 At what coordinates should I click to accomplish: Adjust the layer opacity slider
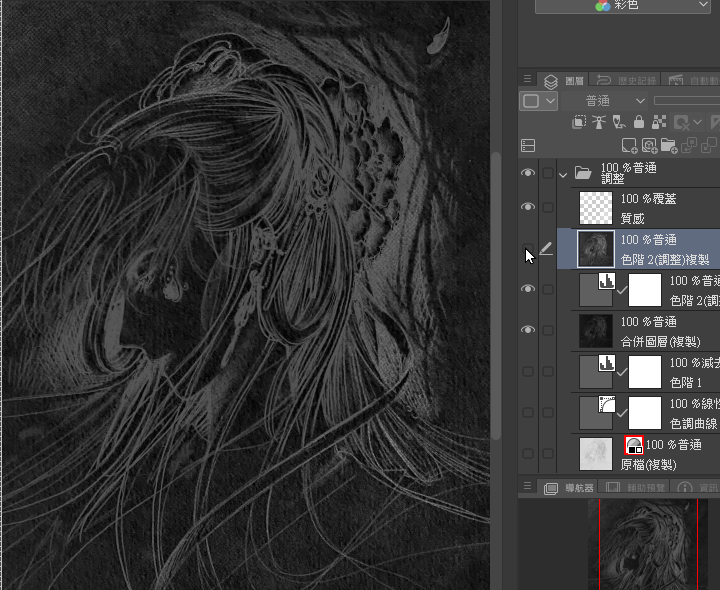[x=687, y=101]
